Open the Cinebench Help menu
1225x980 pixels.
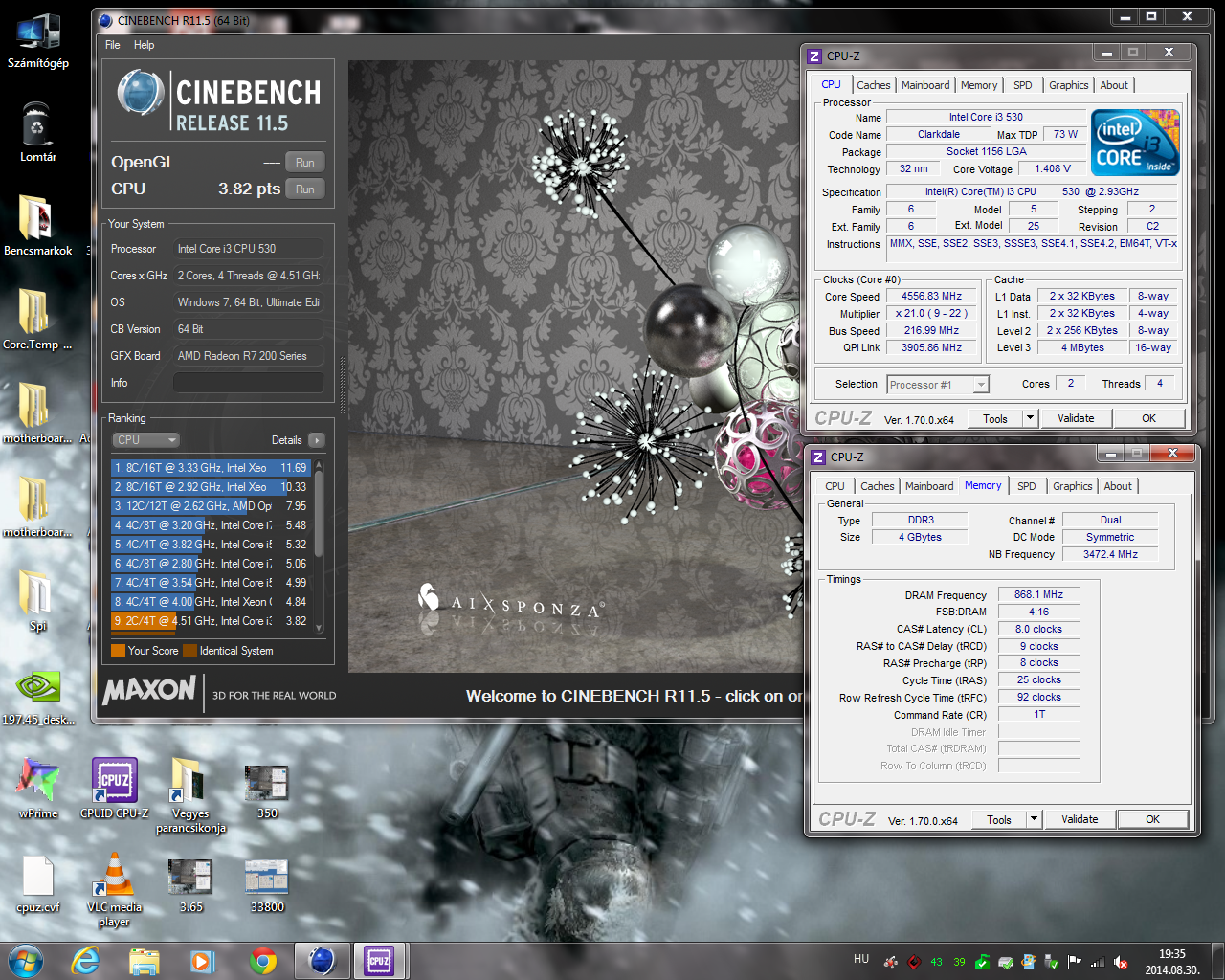click(x=144, y=45)
